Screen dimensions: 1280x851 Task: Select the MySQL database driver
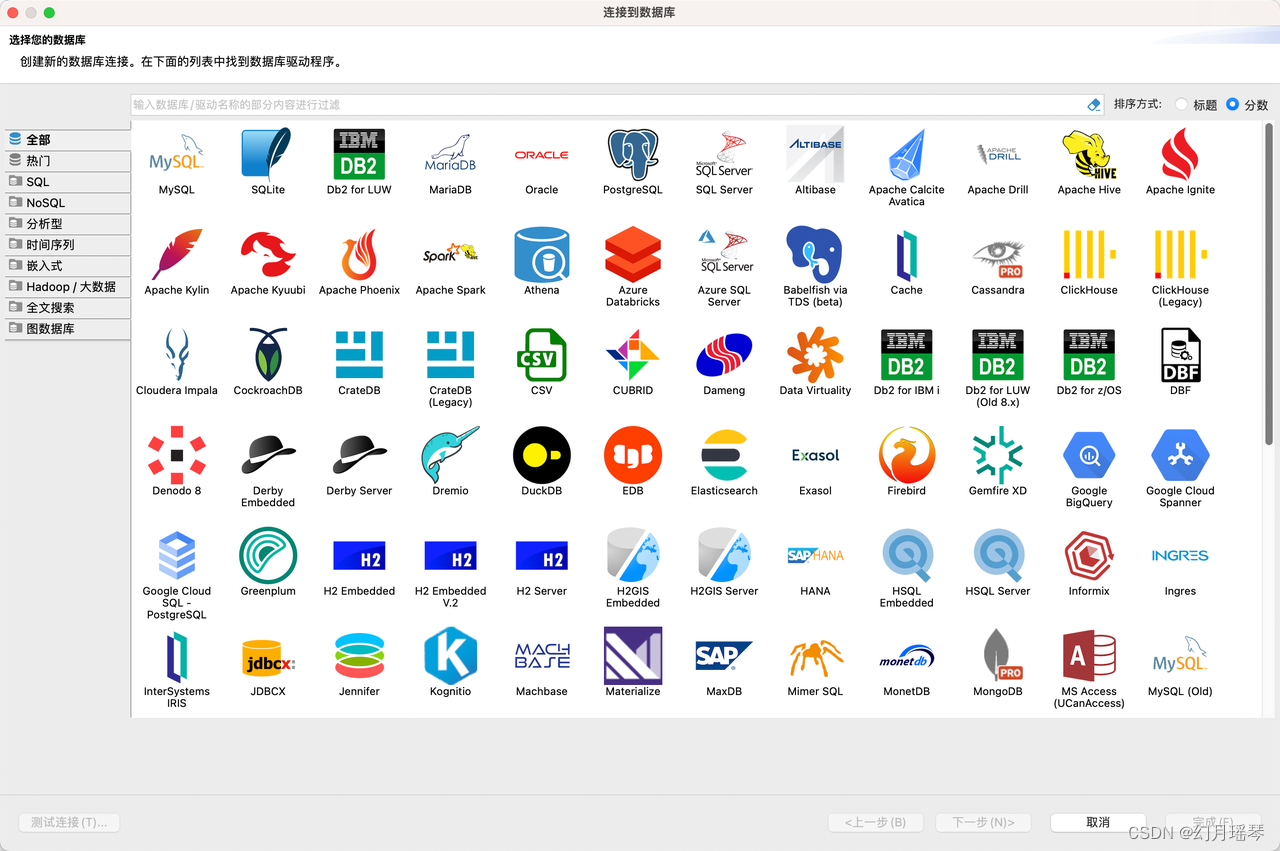tap(177, 162)
